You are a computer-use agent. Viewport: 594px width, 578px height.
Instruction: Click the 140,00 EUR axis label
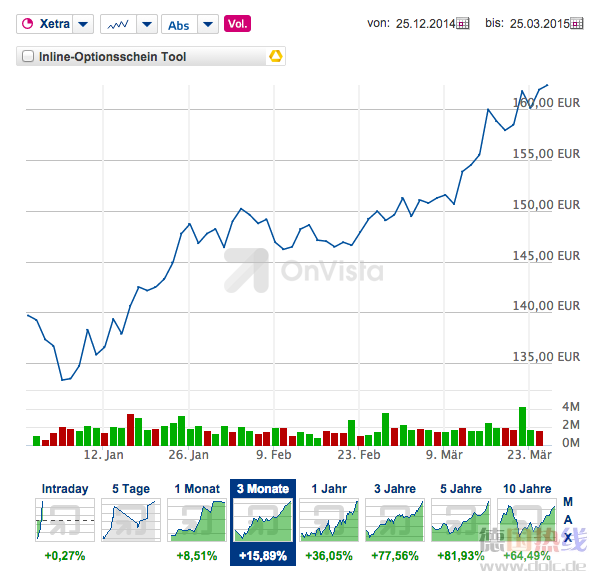(546, 305)
